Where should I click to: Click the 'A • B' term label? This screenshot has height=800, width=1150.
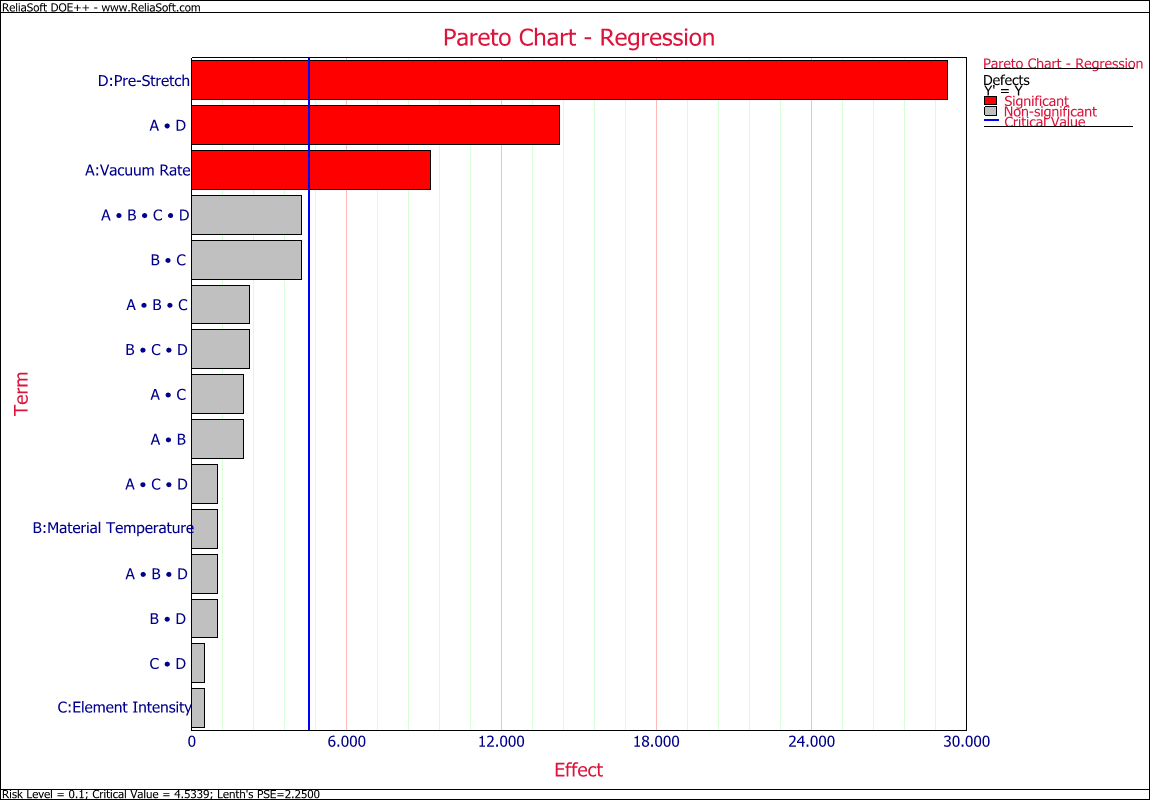[x=168, y=439]
